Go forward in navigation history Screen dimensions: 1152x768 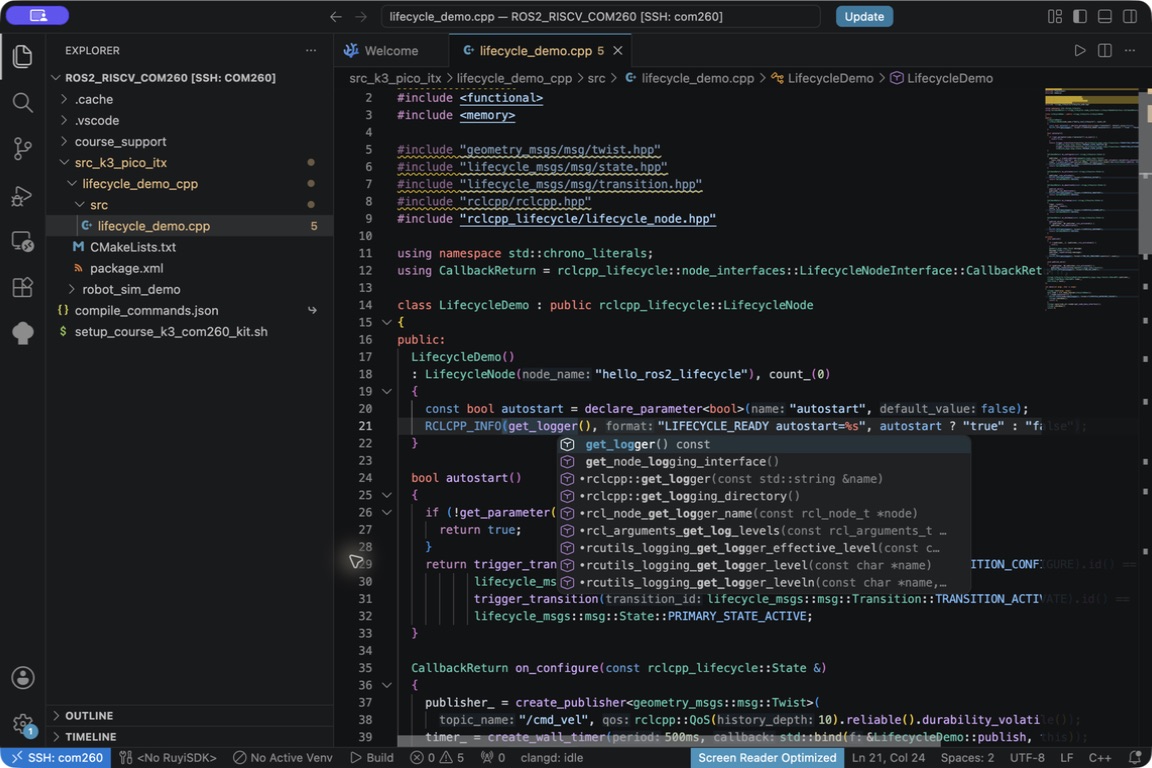pyautogui.click(x=361, y=16)
